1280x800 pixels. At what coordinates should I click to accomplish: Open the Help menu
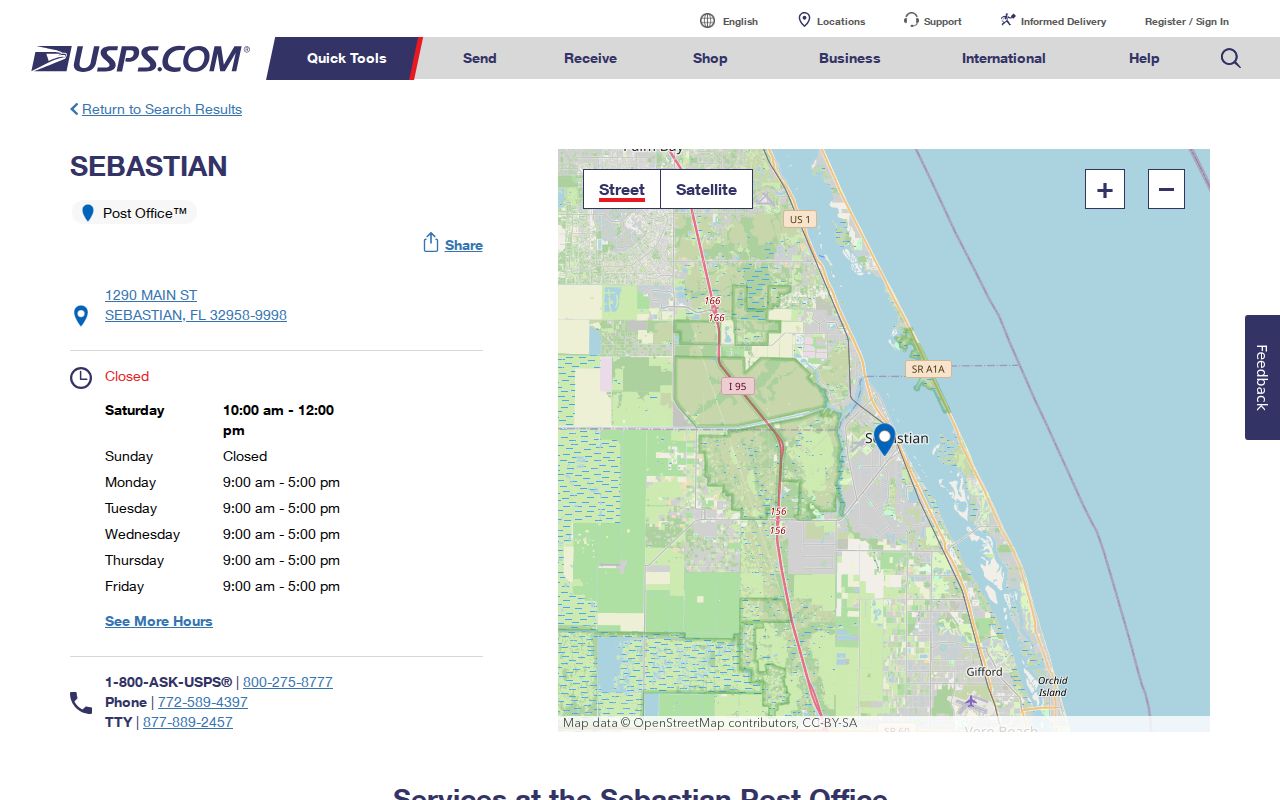pyautogui.click(x=1144, y=58)
